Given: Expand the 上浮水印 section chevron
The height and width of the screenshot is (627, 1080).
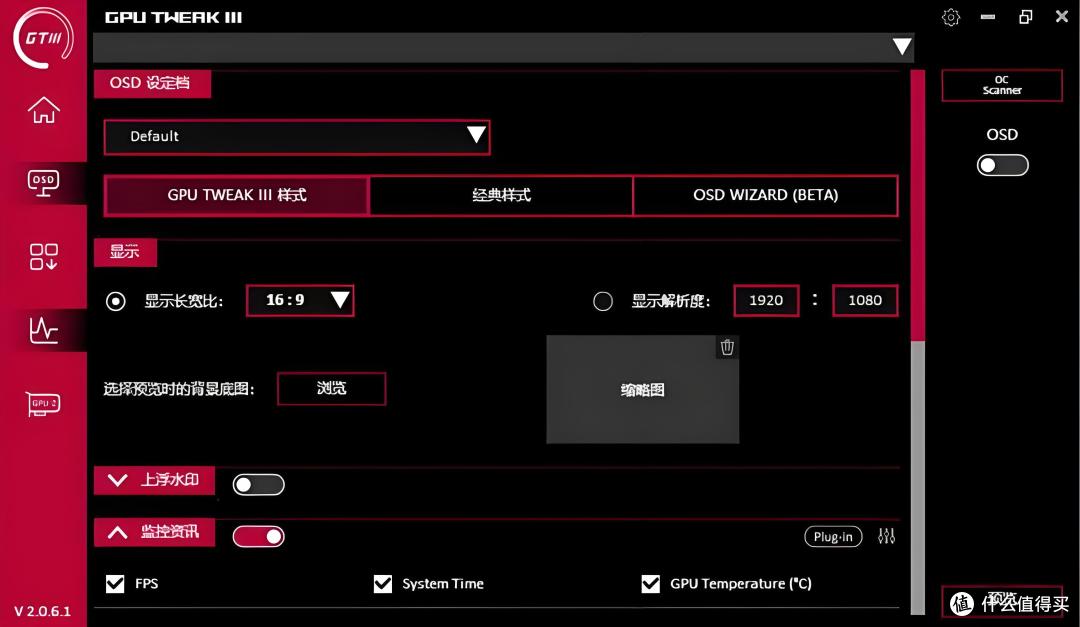Looking at the screenshot, I should click(118, 480).
